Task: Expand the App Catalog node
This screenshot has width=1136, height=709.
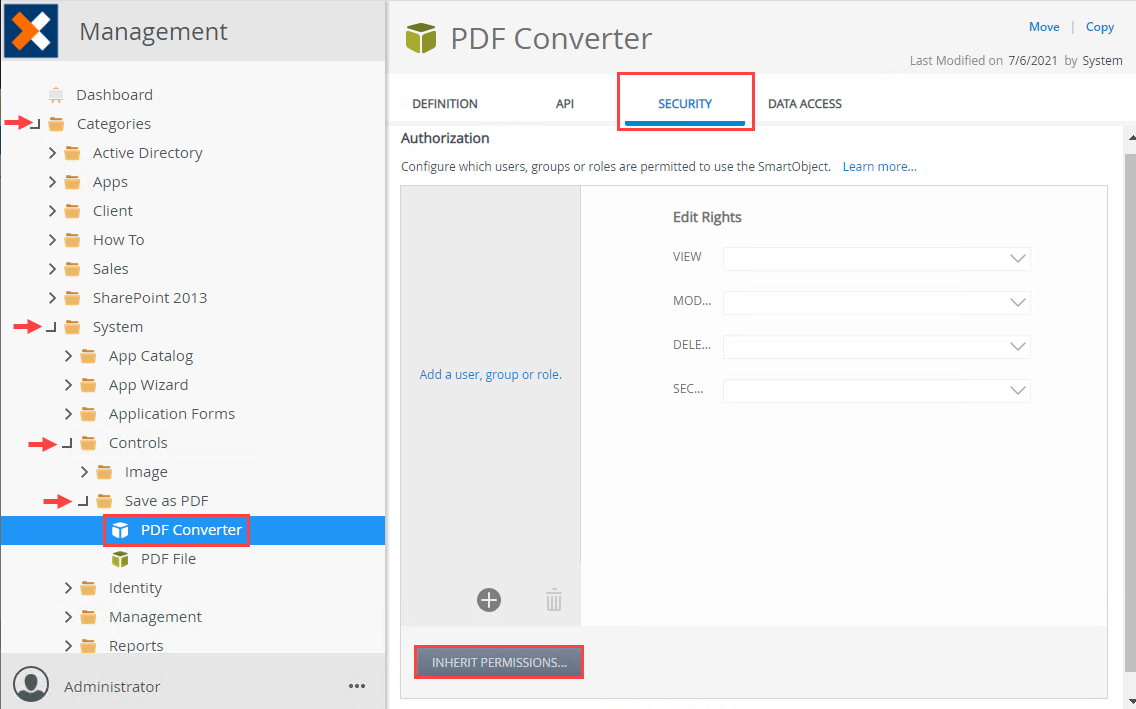Action: (x=67, y=356)
